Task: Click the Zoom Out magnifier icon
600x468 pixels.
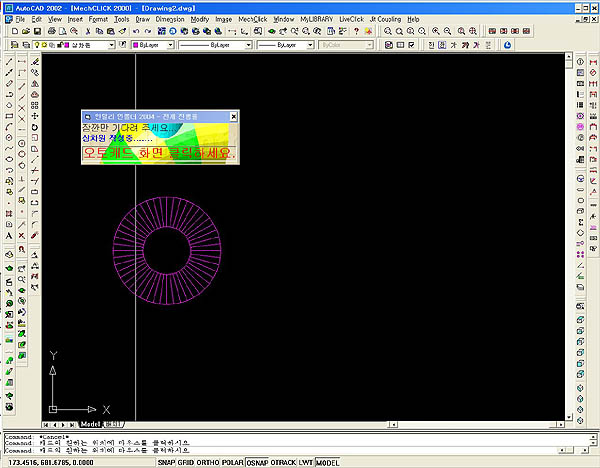Action: click(447, 31)
